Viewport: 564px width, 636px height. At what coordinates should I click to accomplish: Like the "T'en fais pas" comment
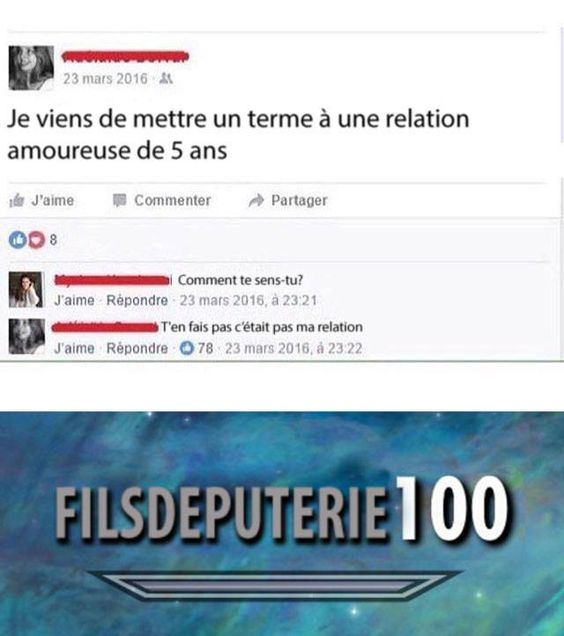tap(74, 348)
